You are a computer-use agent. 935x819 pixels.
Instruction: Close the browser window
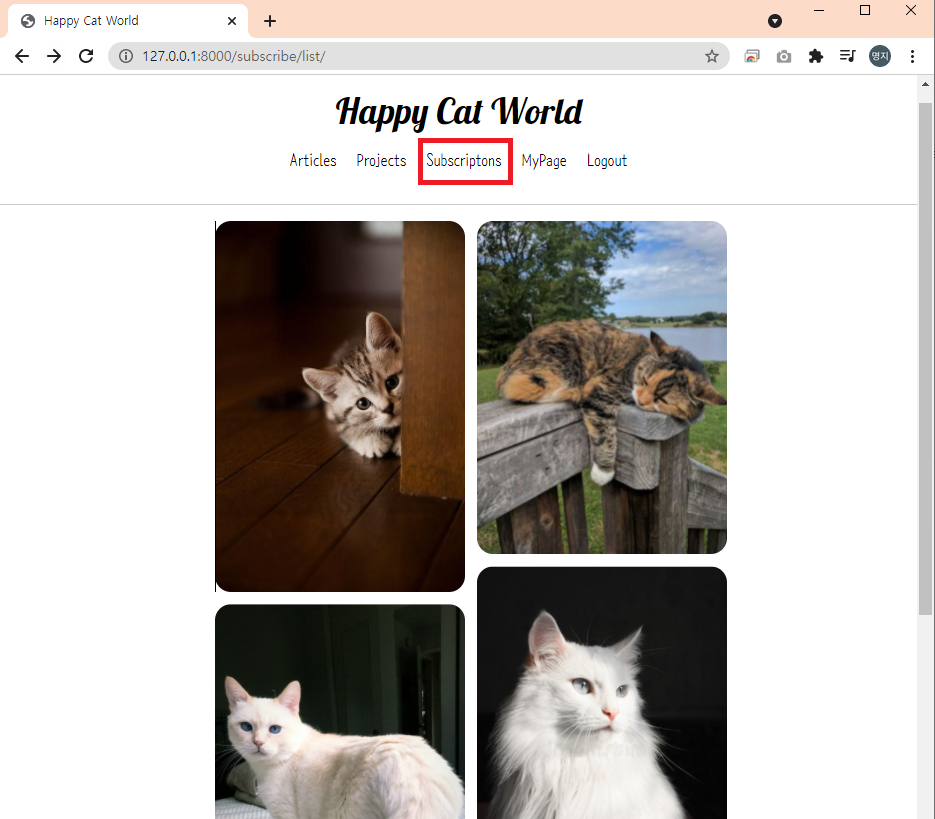[911, 10]
